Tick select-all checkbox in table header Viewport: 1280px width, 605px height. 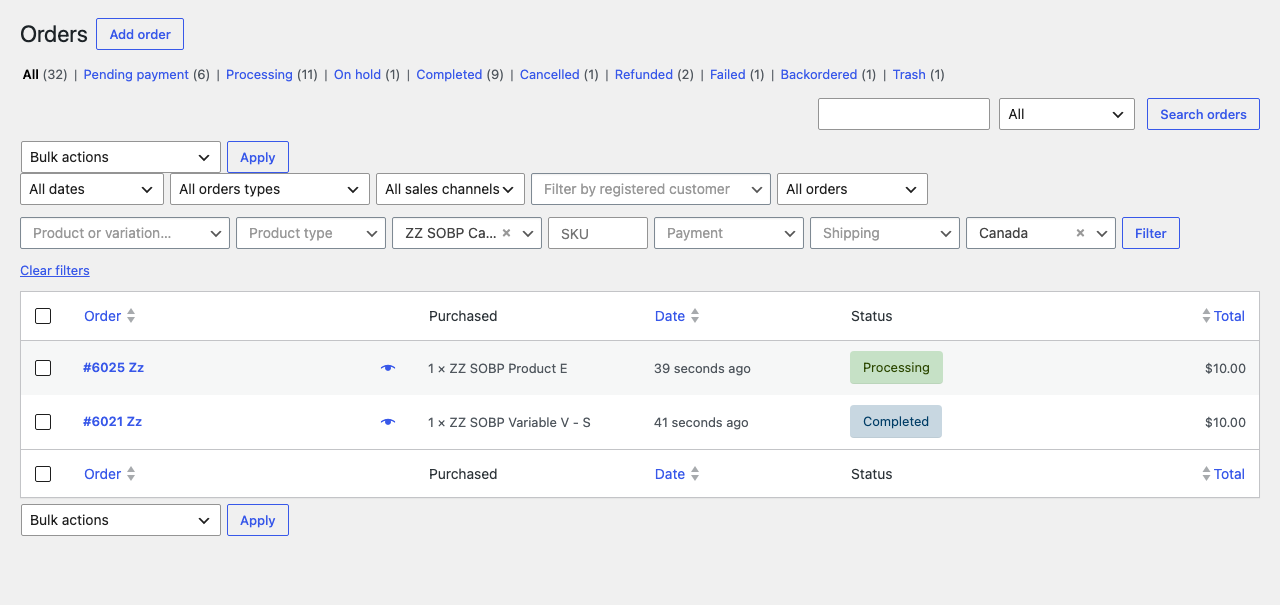coord(43,316)
